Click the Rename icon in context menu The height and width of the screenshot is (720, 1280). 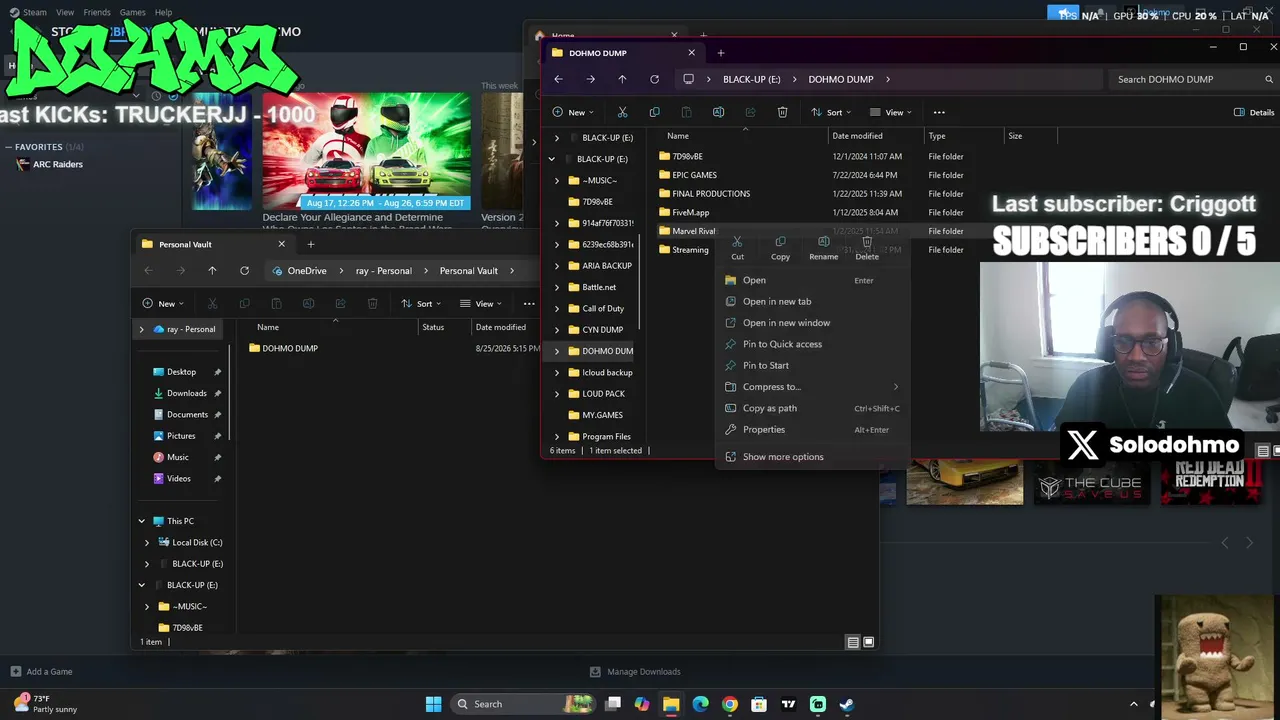(823, 247)
